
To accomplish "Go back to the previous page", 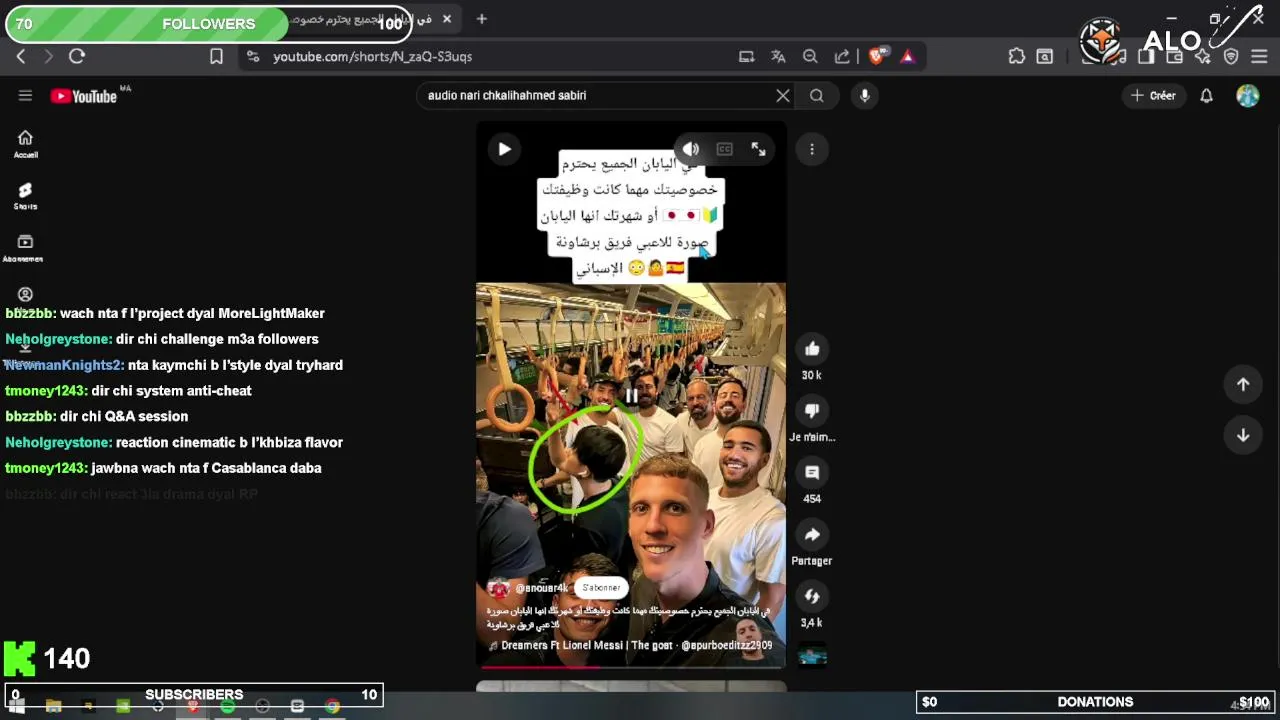I will [21, 57].
